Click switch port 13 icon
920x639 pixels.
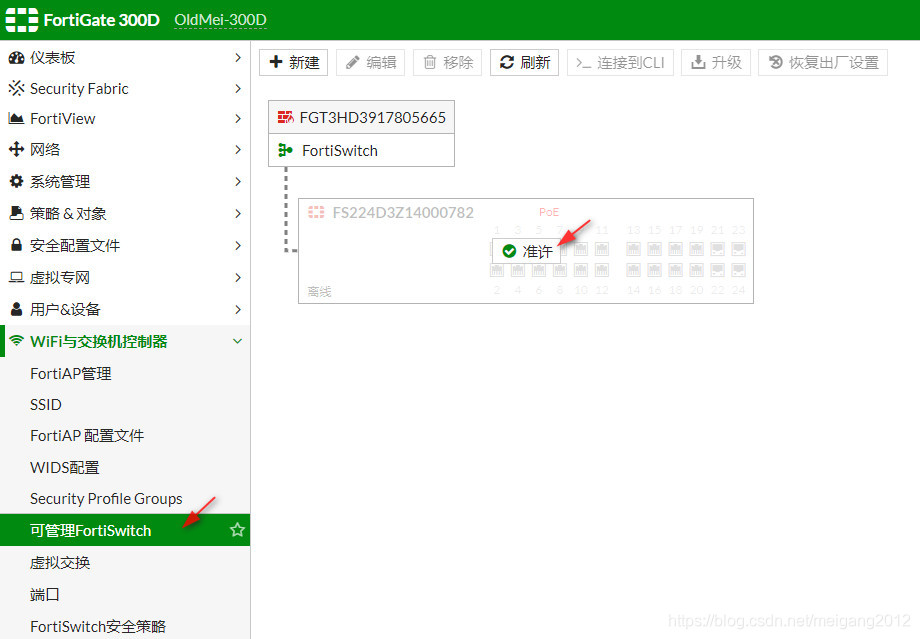(634, 249)
